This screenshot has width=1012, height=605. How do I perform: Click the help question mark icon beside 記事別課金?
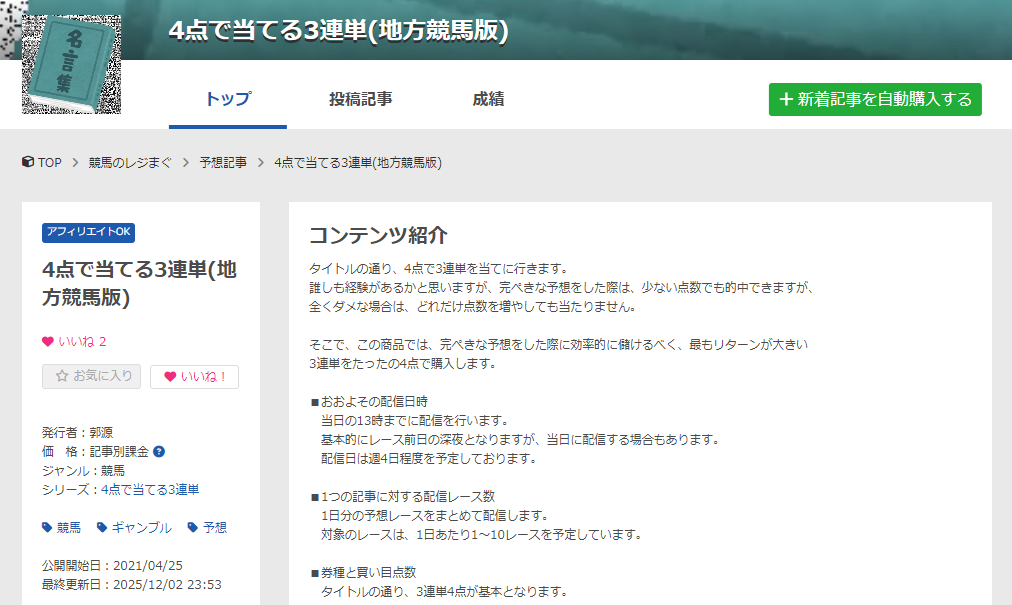[x=159, y=452]
